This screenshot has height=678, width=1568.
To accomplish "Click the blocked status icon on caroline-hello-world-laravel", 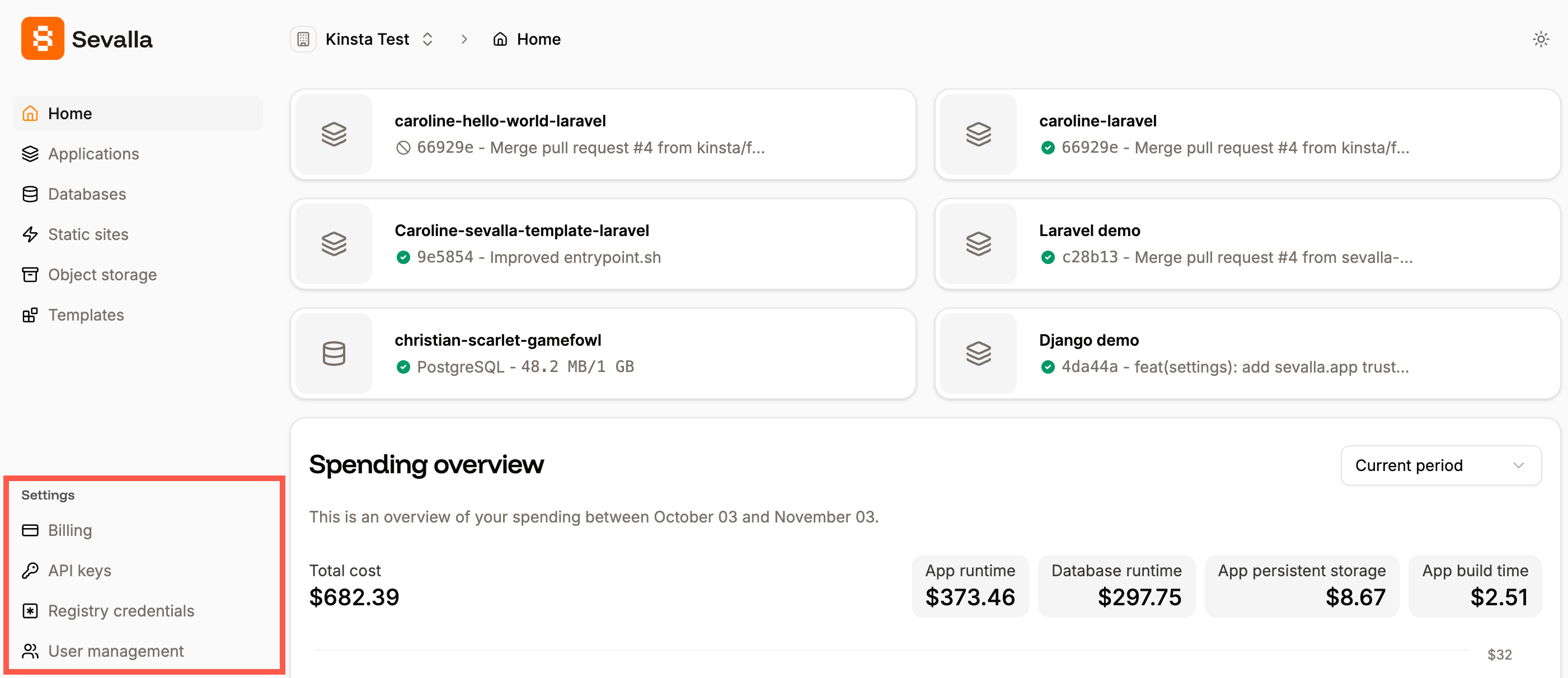I will [x=403, y=147].
